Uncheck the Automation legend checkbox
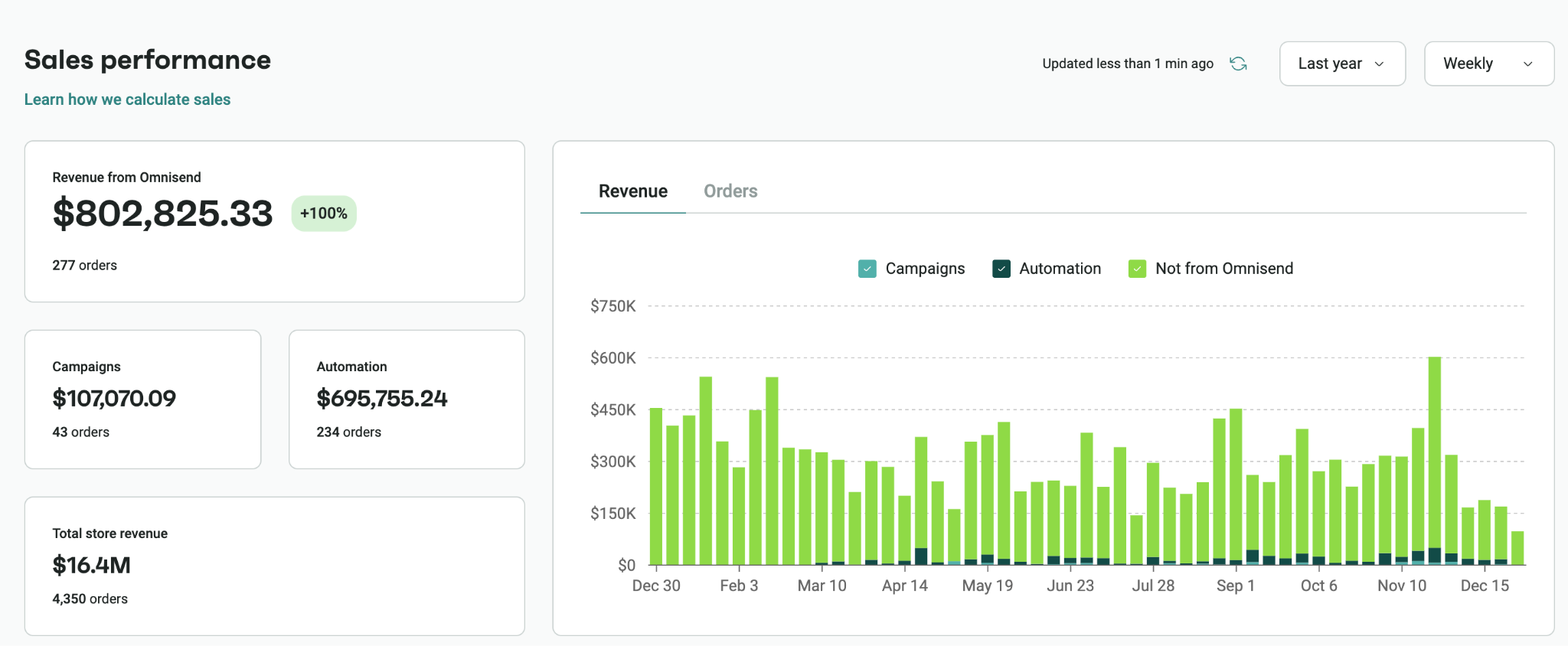 1001,269
